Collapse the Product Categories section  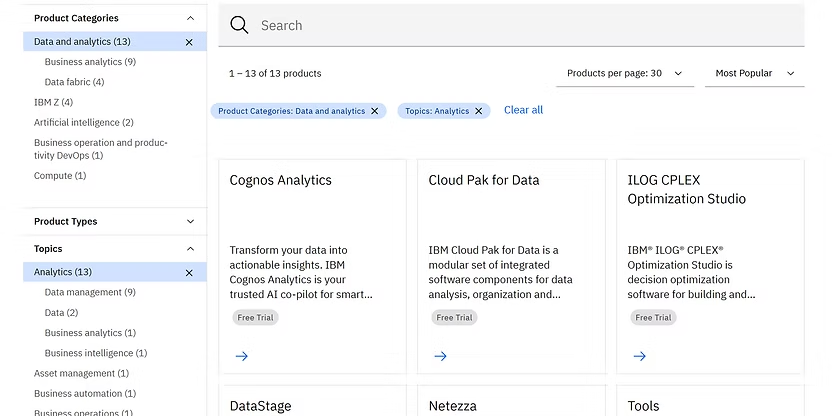tap(190, 18)
